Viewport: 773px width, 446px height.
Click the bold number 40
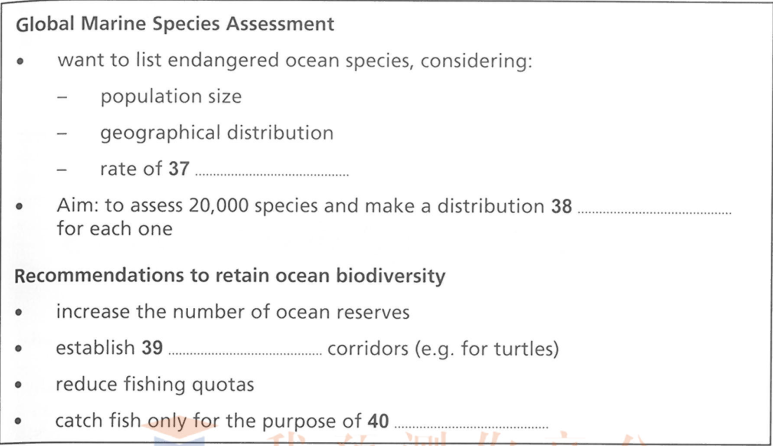(378, 421)
